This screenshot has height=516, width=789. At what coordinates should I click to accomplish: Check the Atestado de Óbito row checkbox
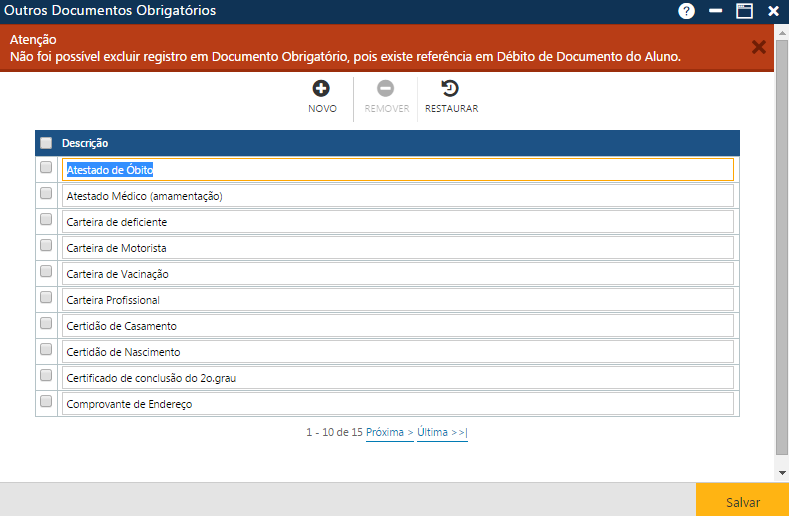click(46, 168)
